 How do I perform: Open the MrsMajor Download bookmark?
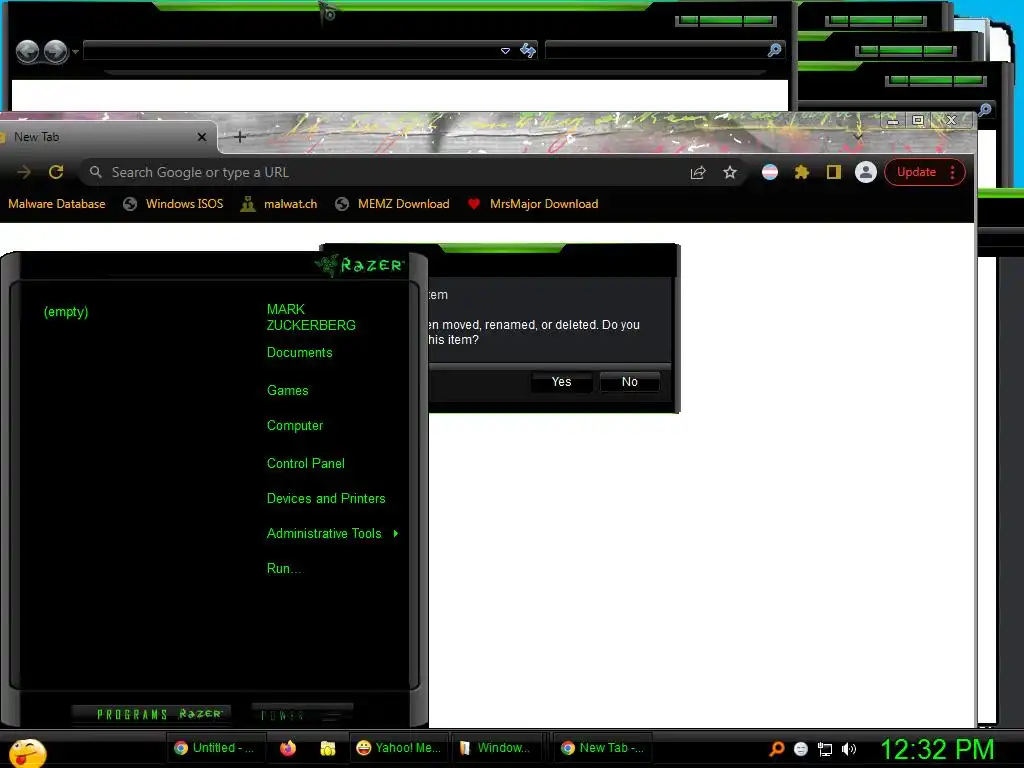pos(533,204)
